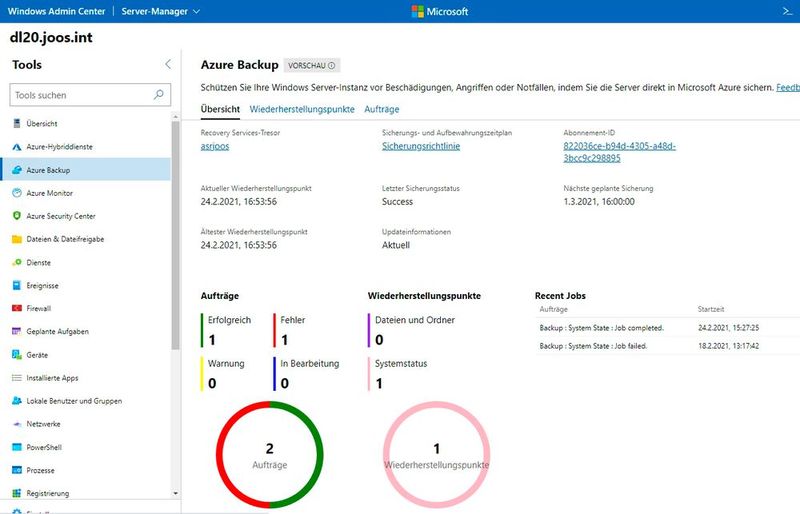This screenshot has height=514, width=800.
Task: Collapse the Tools panel with chevron
Action: click(168, 64)
